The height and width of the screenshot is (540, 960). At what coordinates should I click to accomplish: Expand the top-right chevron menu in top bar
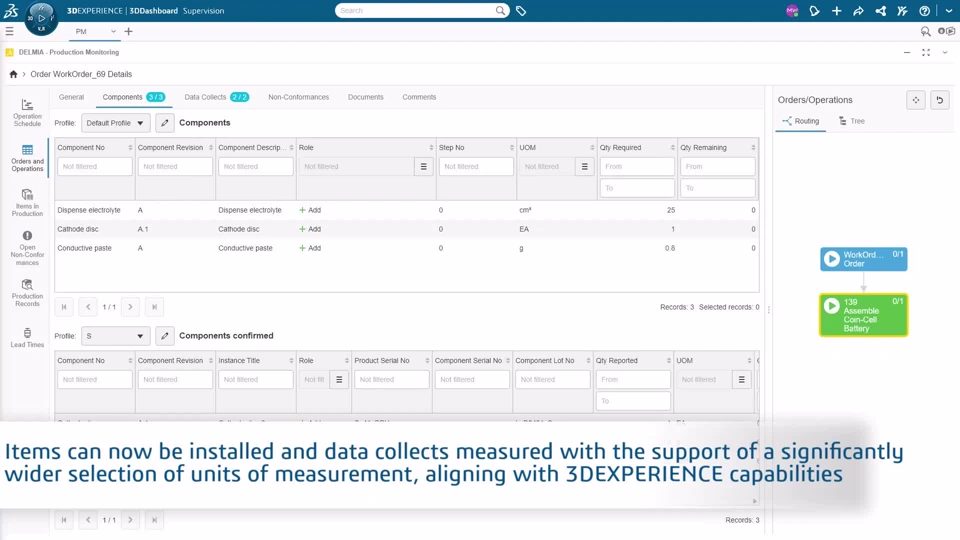[949, 11]
